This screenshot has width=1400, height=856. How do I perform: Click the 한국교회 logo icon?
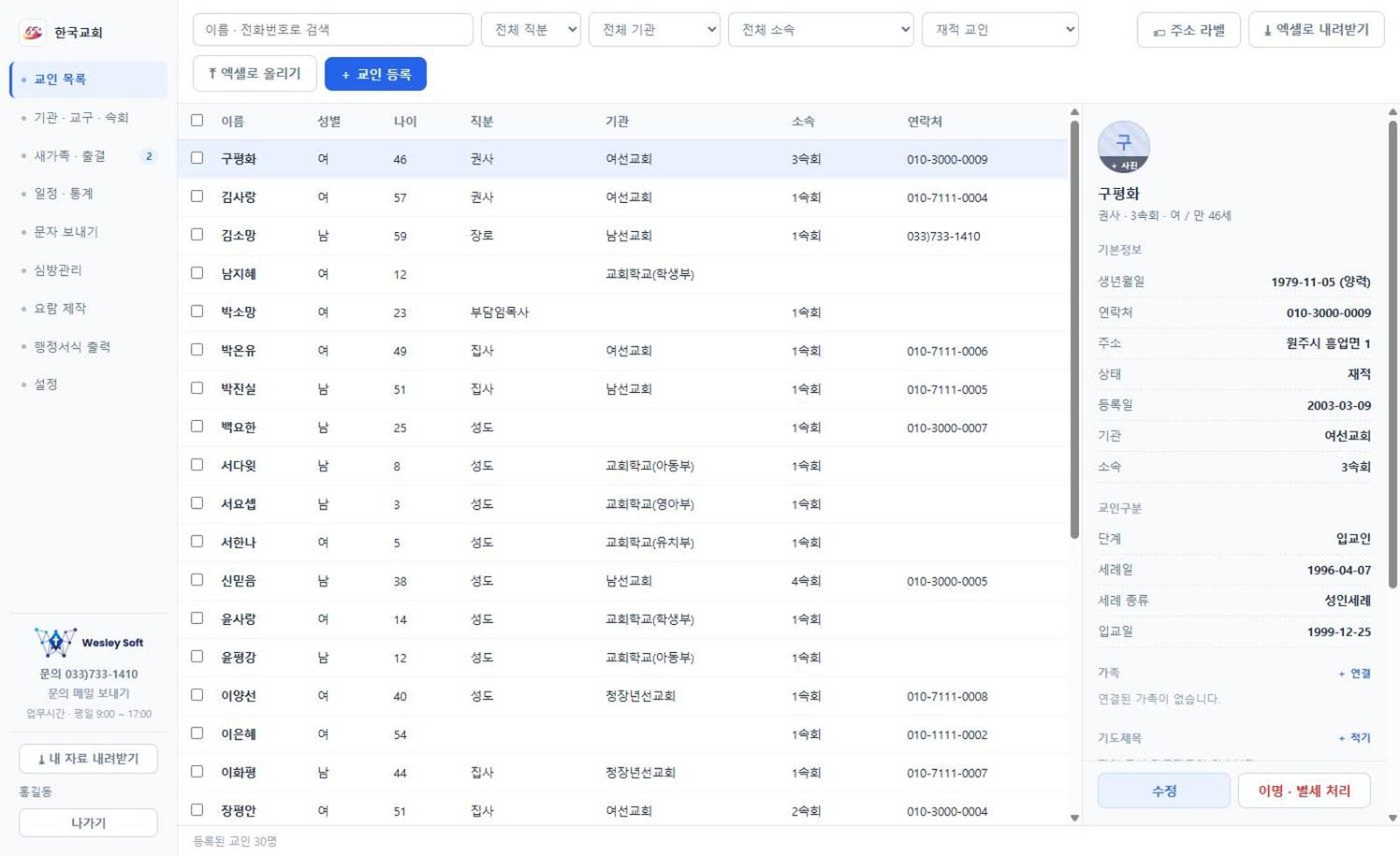point(32,32)
